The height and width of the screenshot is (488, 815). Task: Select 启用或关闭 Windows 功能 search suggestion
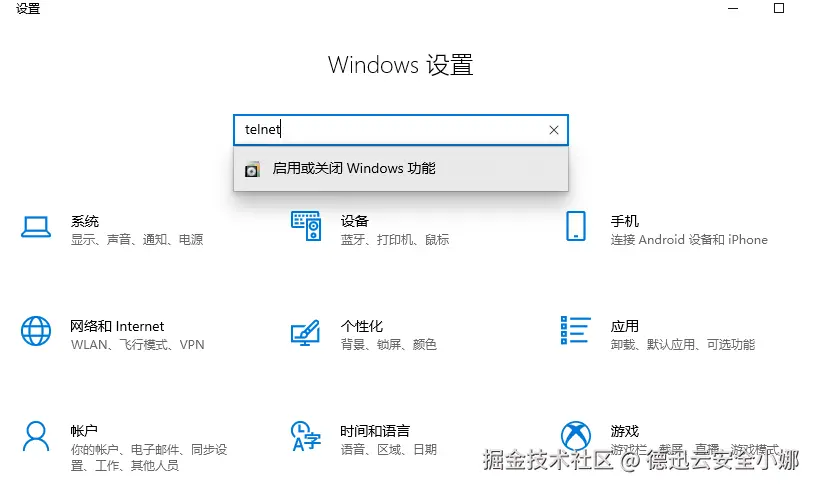[x=401, y=168]
